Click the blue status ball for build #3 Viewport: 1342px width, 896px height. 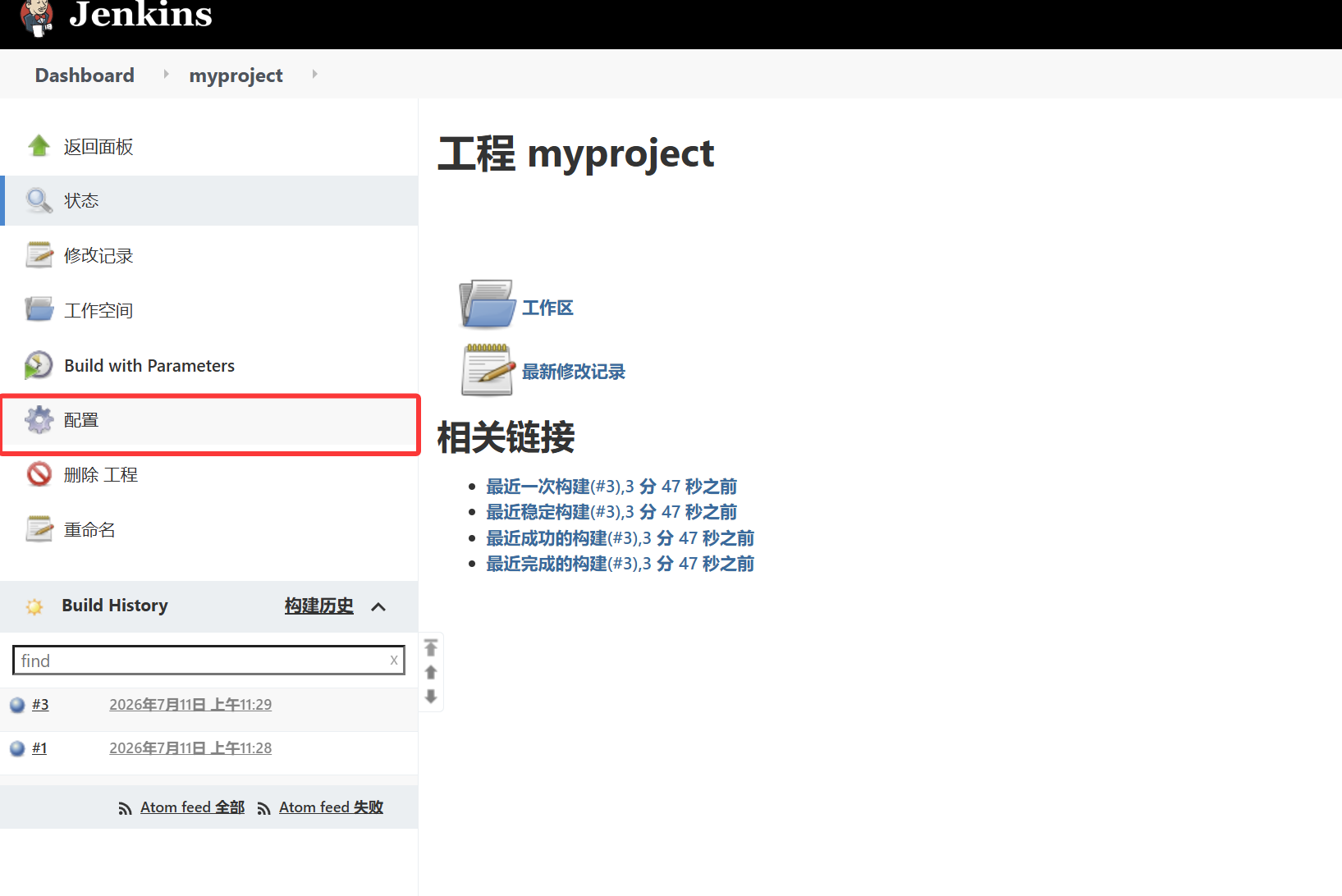(17, 705)
